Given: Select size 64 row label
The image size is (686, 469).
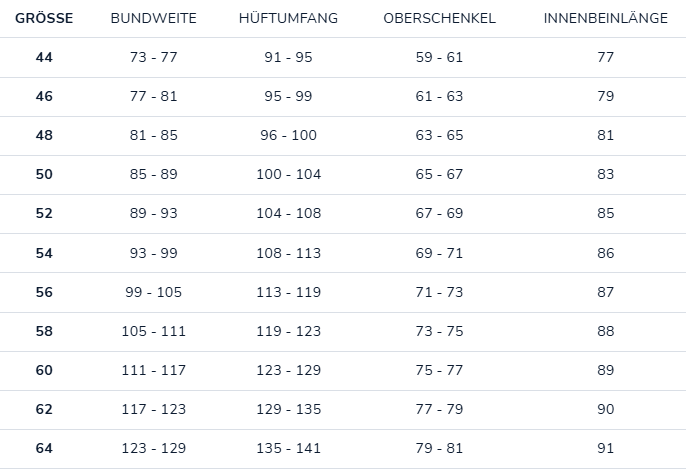Looking at the screenshot, I should [44, 448].
